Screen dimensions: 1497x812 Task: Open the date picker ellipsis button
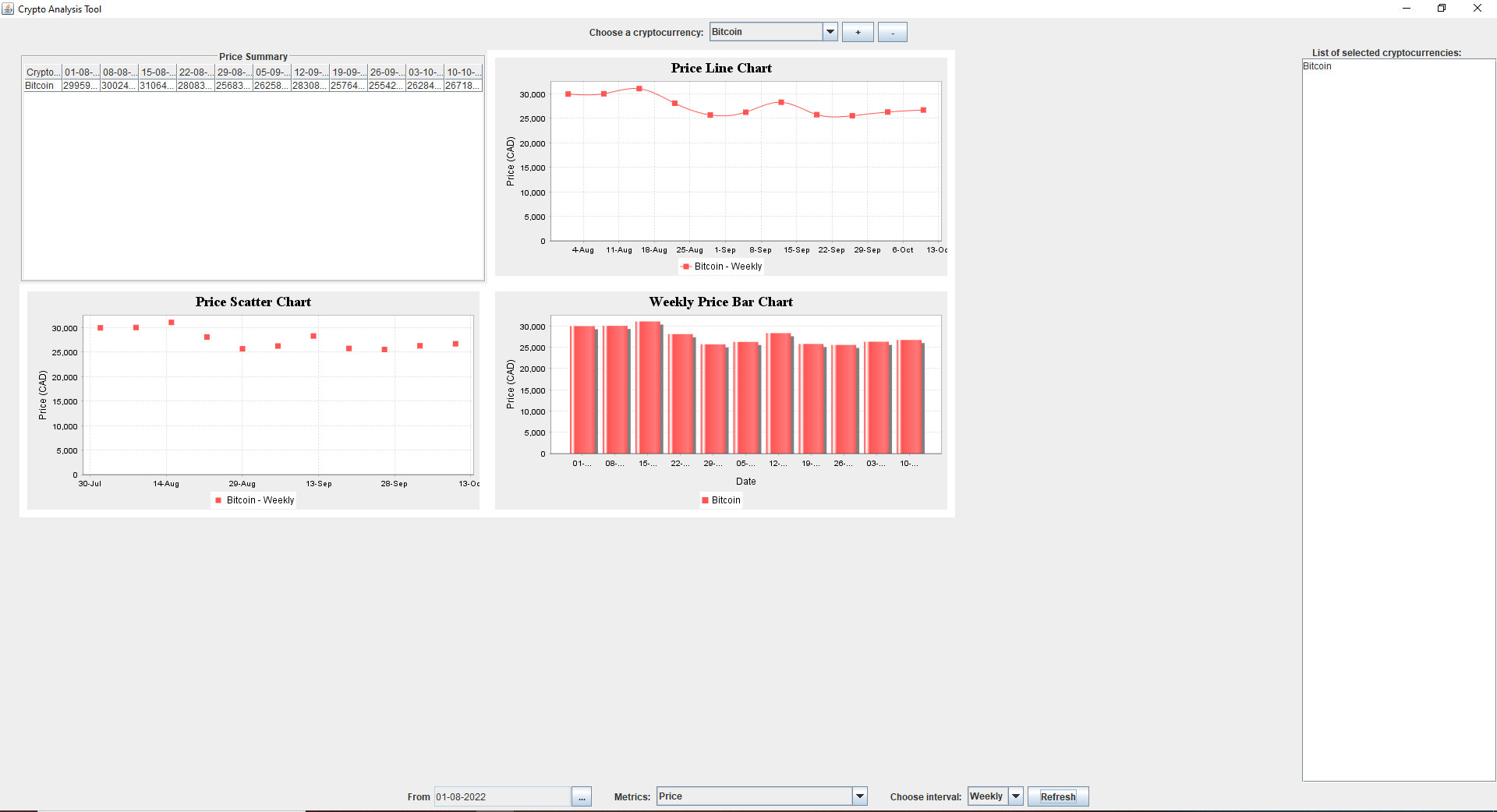click(582, 797)
